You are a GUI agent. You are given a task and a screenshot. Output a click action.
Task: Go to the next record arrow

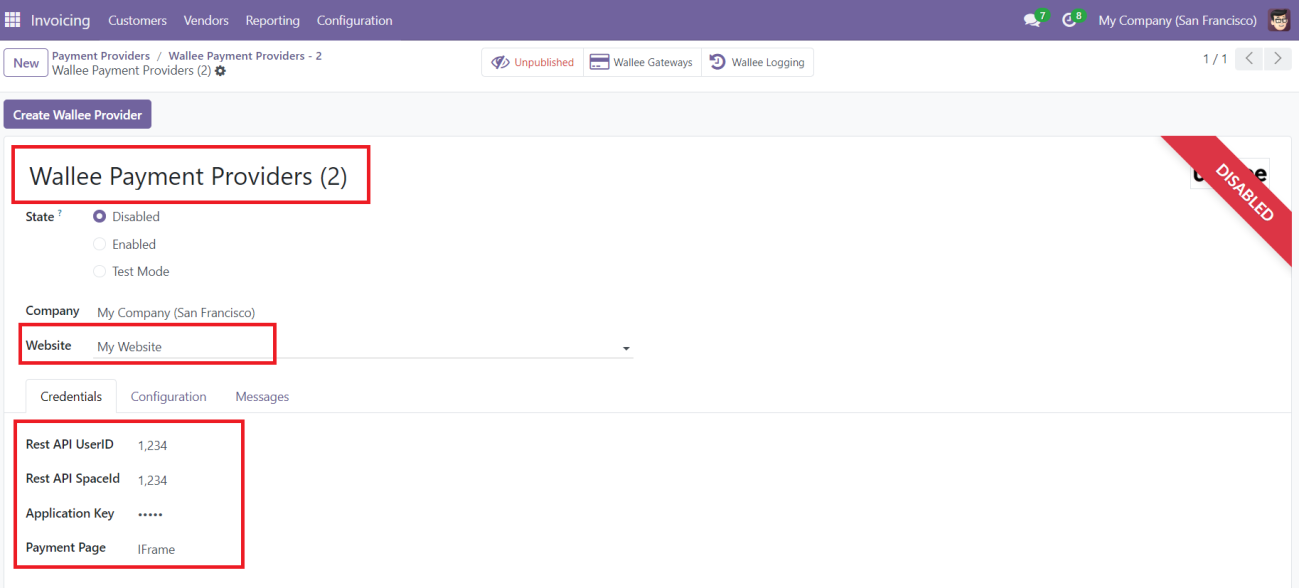[x=1277, y=59]
